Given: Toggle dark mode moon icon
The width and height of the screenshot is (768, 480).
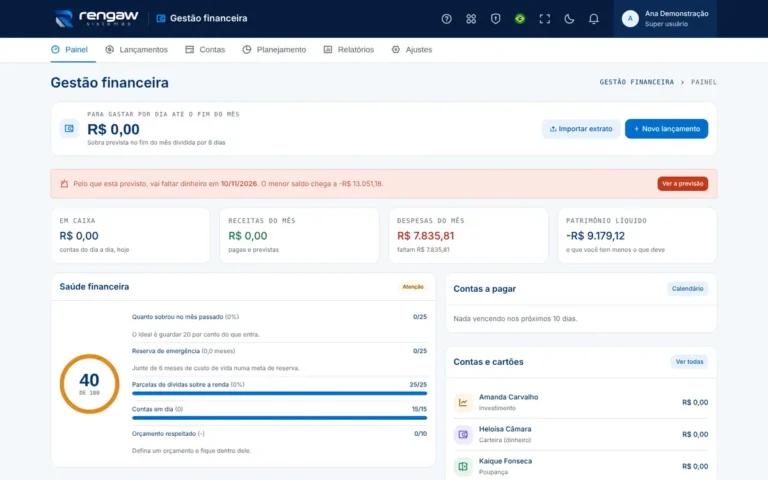Looking at the screenshot, I should [x=569, y=19].
